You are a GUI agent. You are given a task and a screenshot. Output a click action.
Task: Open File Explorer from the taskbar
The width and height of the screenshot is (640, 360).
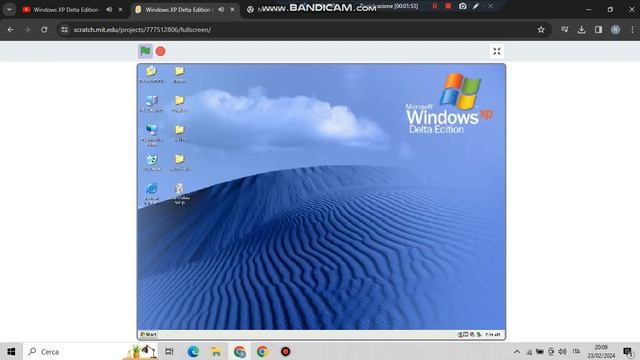tap(216, 351)
